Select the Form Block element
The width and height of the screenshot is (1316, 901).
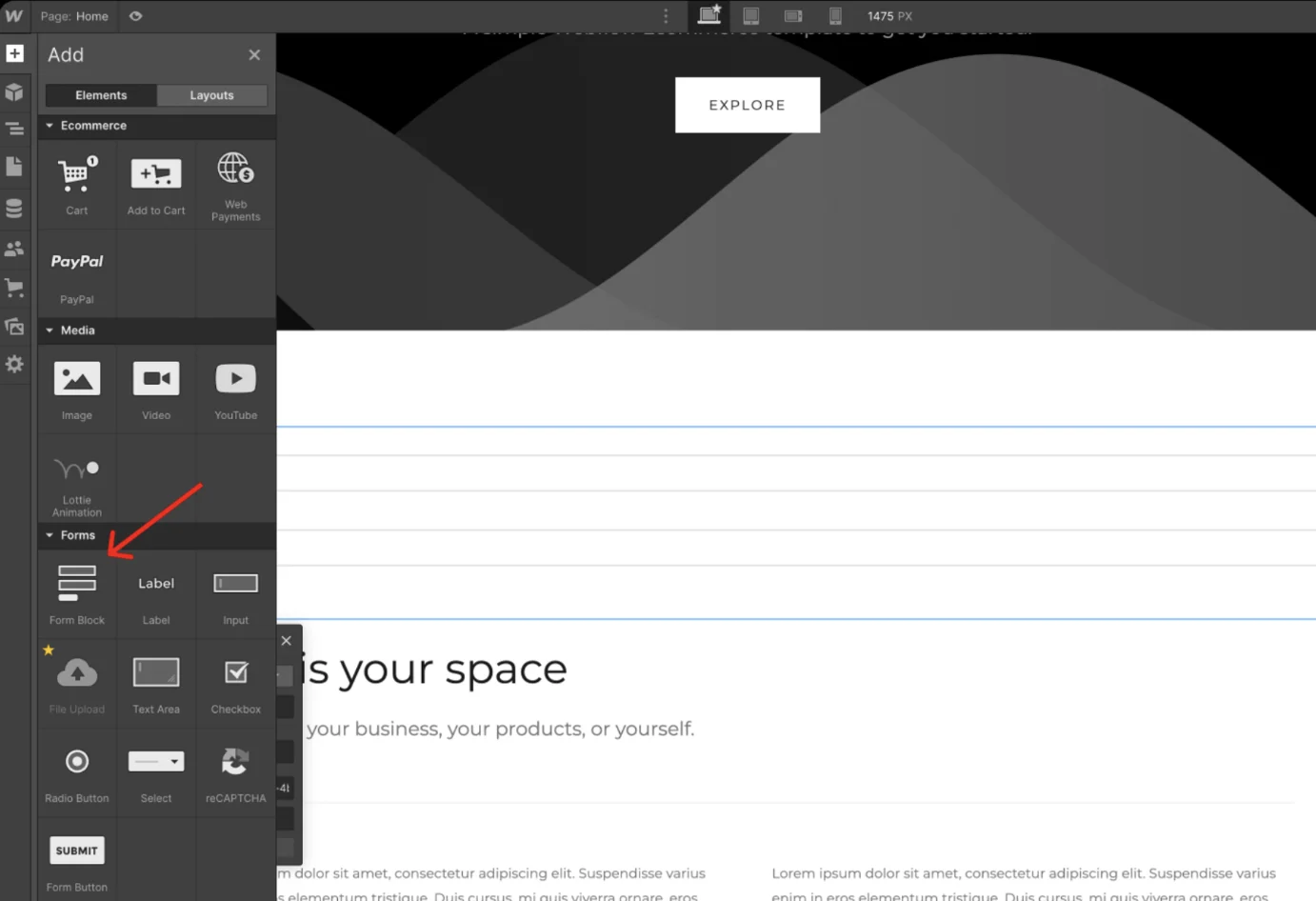[x=76, y=589]
